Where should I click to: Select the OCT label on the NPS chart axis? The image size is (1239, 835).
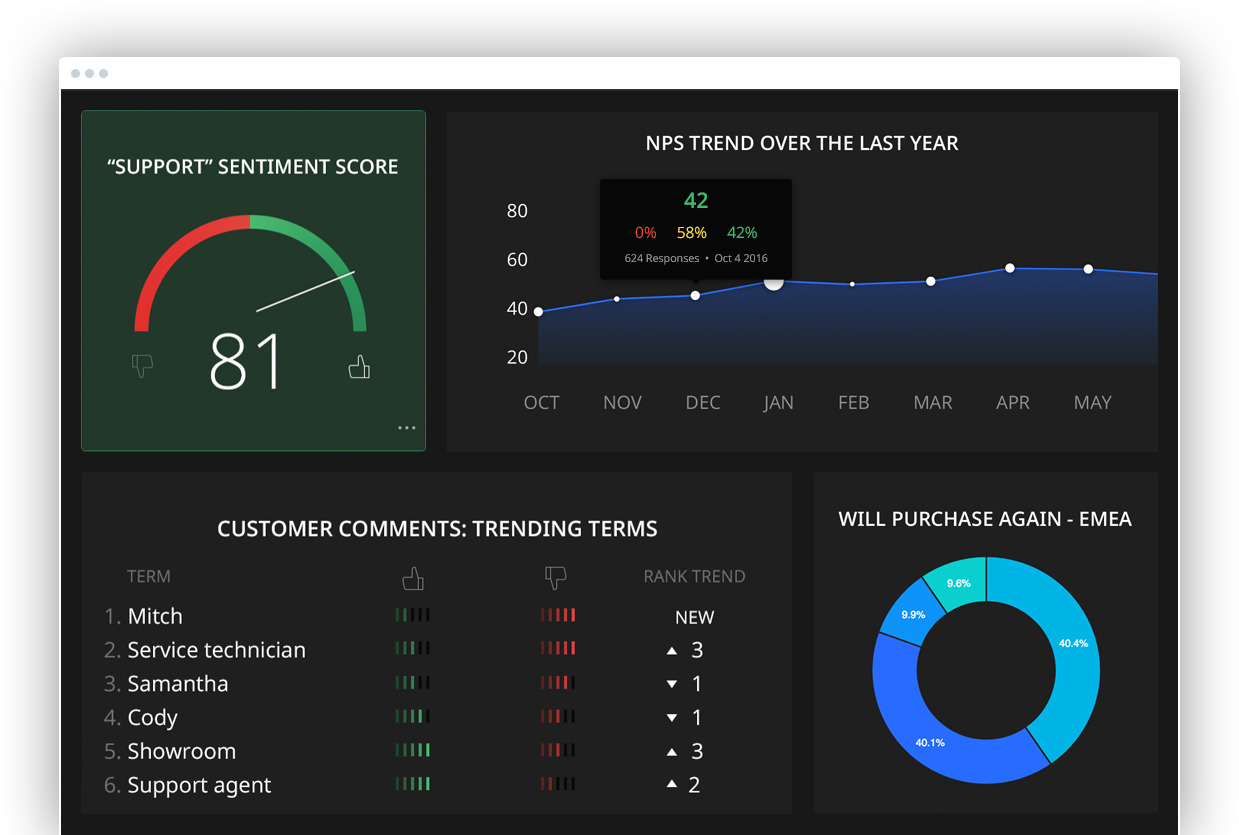pyautogui.click(x=541, y=402)
